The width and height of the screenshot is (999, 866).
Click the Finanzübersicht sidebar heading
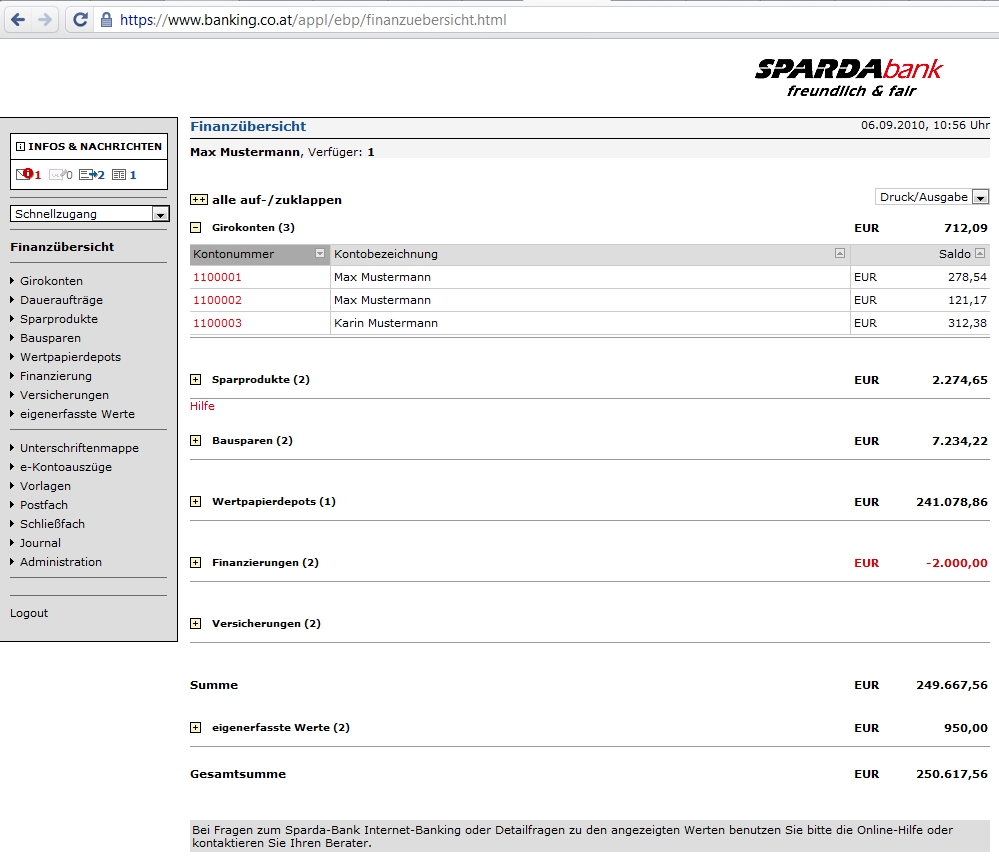tap(62, 247)
